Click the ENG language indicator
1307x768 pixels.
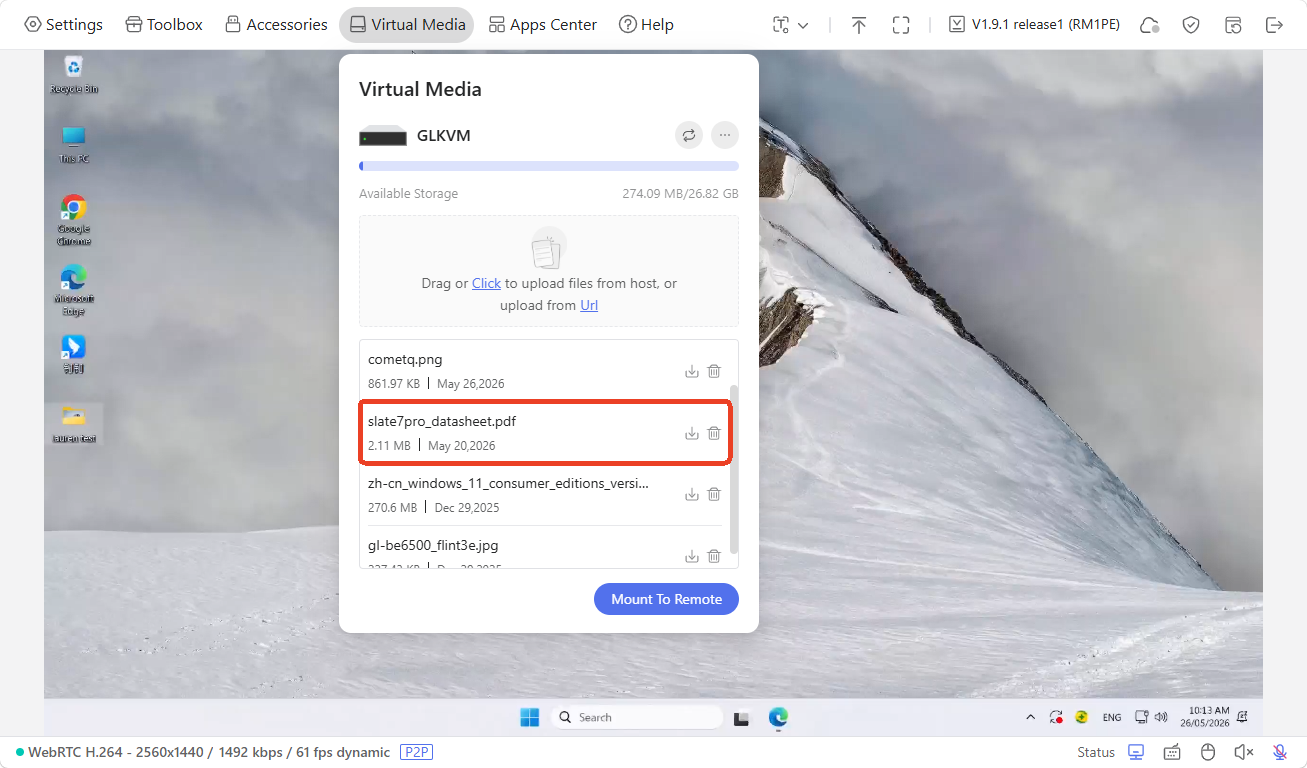(x=1112, y=717)
